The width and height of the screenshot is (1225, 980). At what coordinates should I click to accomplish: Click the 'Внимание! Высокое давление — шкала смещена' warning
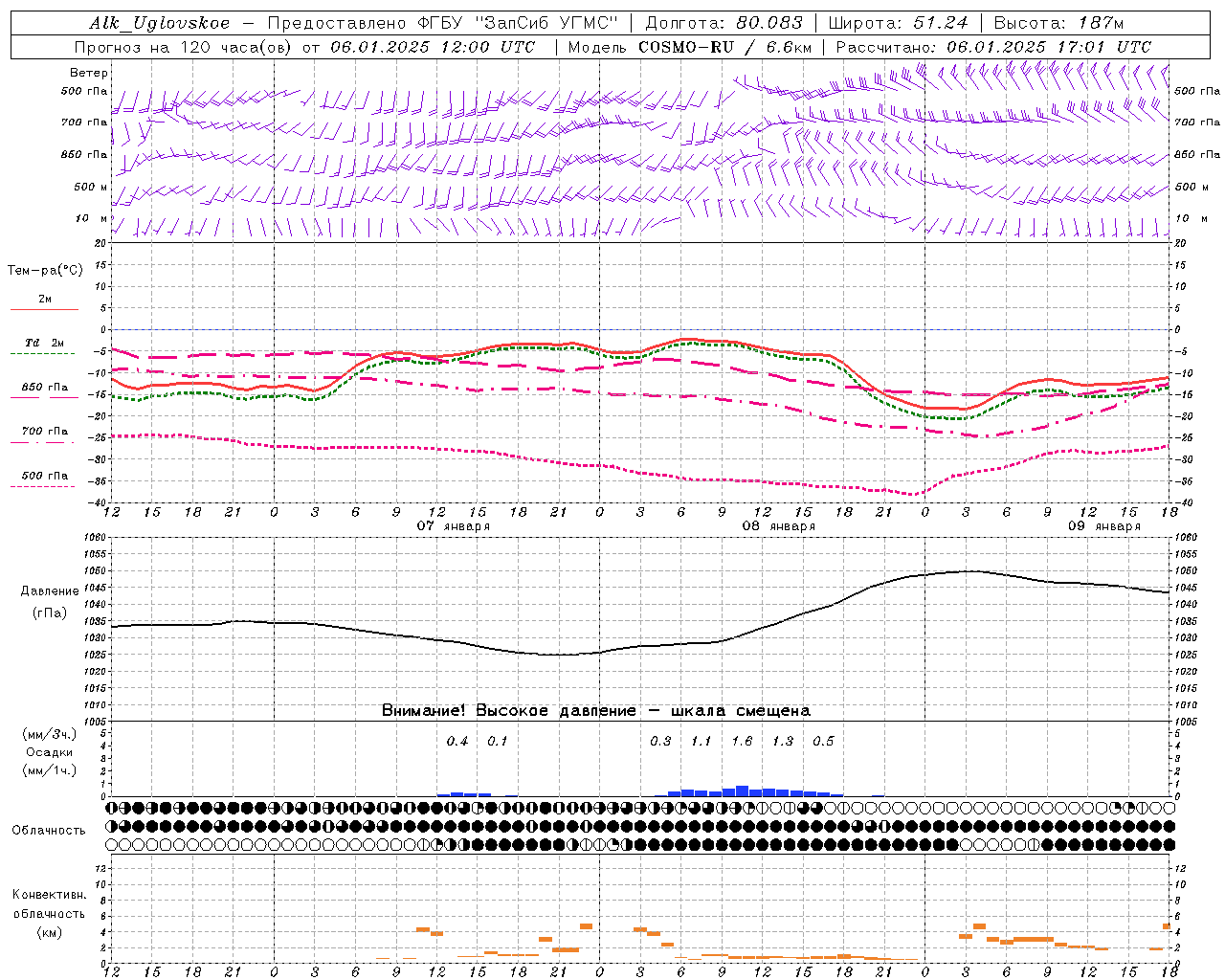[x=596, y=710]
